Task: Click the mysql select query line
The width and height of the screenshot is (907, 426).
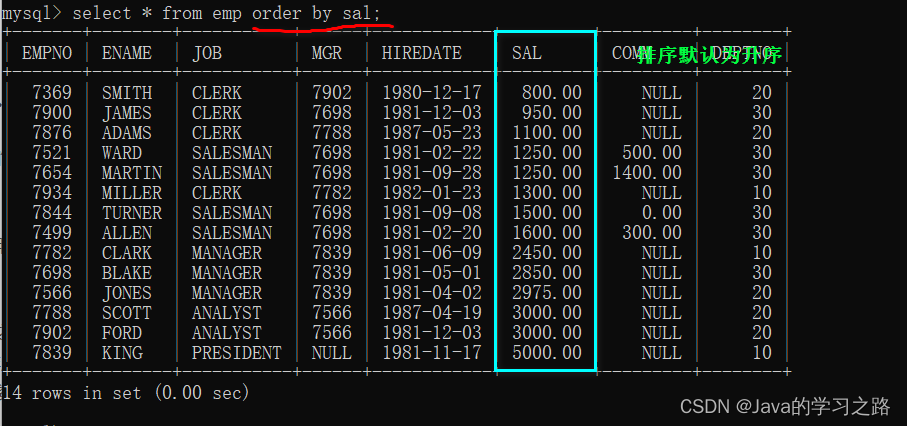Action: point(191,13)
